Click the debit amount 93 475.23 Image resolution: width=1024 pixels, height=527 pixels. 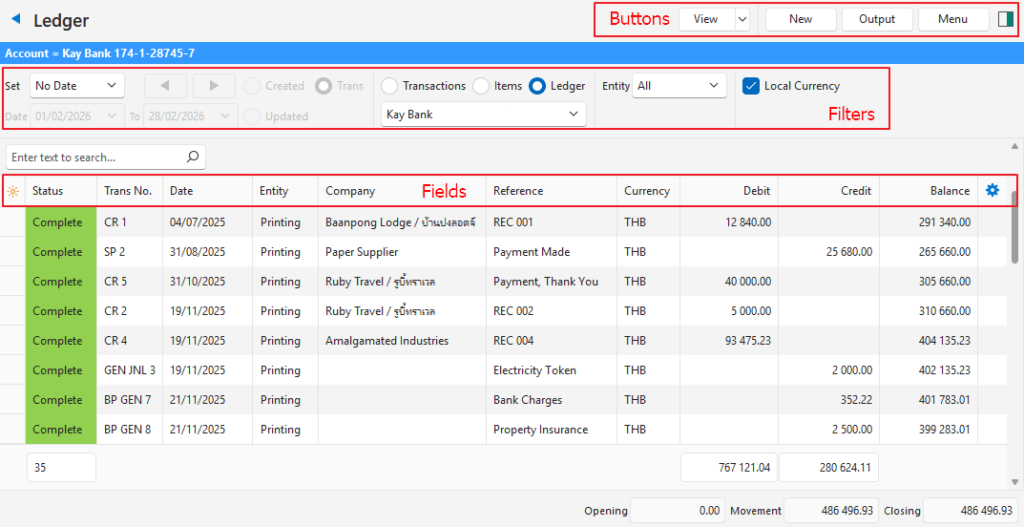coord(748,340)
